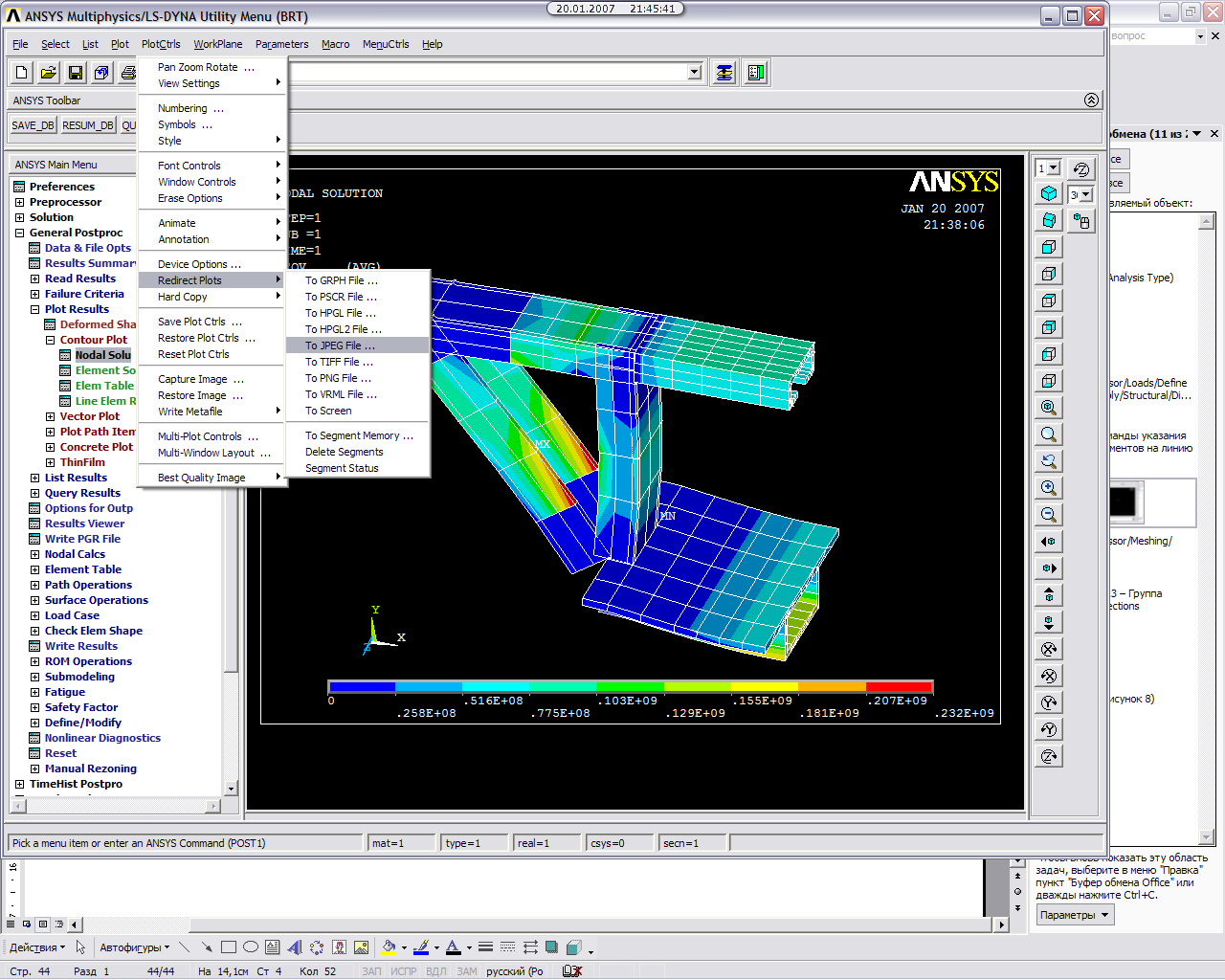Click the Rotate +Y axis icon
The width and height of the screenshot is (1225, 980).
pyautogui.click(x=1049, y=702)
